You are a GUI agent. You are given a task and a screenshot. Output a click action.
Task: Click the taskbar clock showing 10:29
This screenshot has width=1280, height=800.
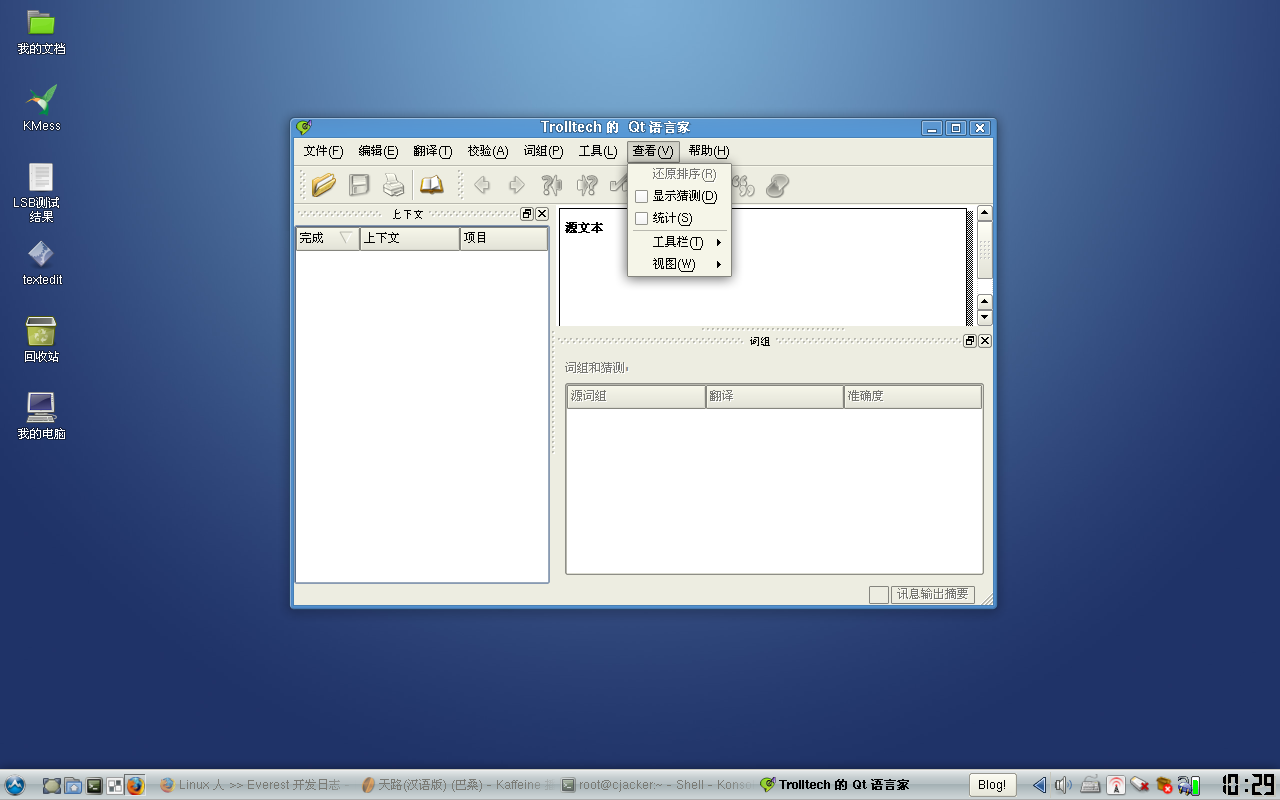(1248, 785)
